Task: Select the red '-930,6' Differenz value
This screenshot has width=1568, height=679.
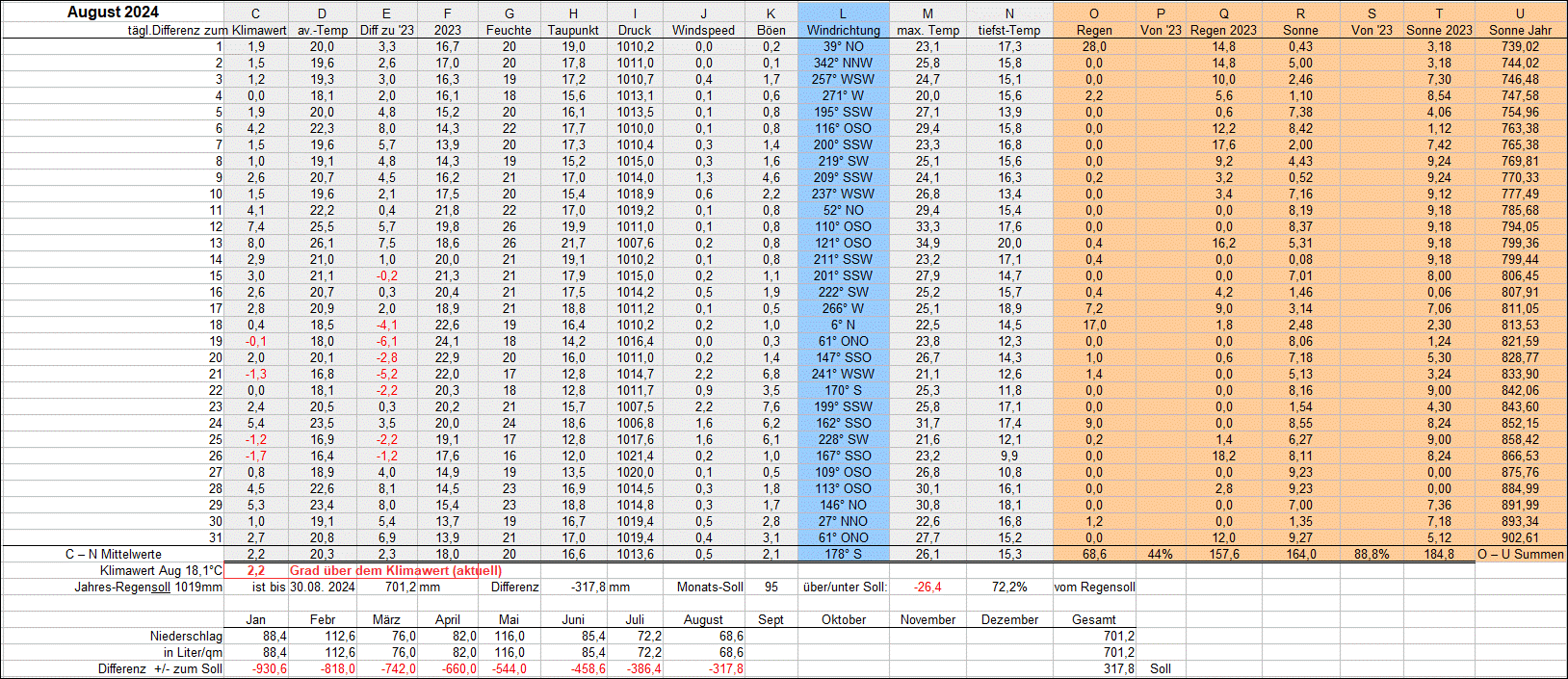Action: pyautogui.click(x=269, y=668)
